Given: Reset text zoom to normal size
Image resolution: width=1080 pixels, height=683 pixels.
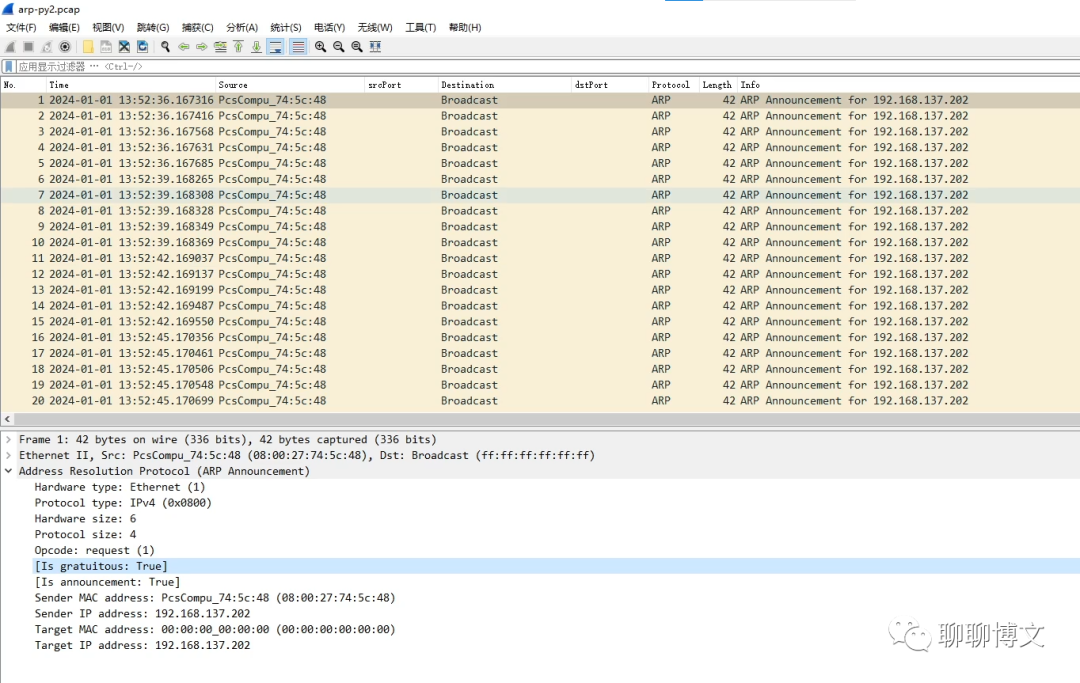Looking at the screenshot, I should point(357,47).
